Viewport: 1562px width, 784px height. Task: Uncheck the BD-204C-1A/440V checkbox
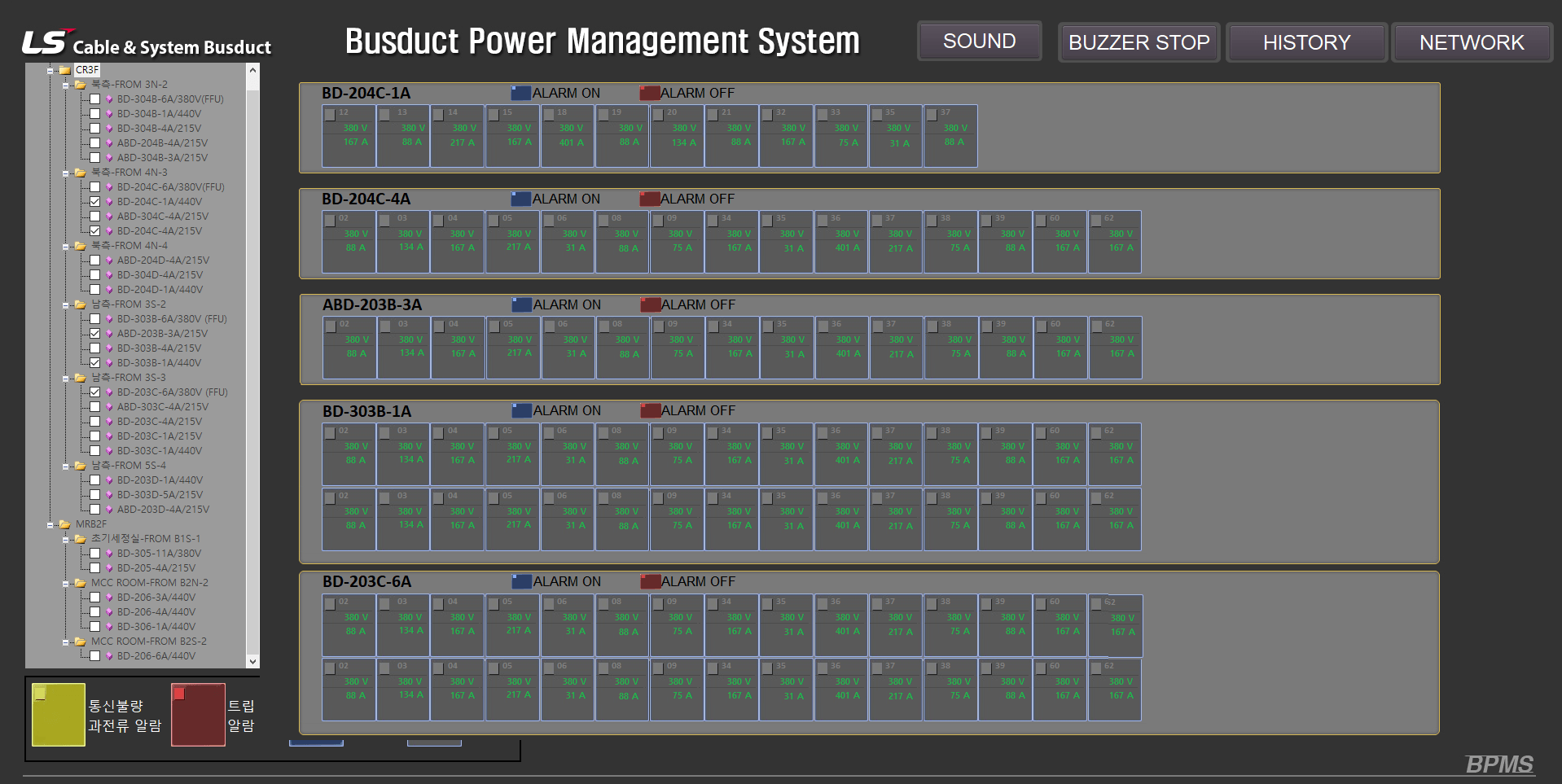pos(94,202)
